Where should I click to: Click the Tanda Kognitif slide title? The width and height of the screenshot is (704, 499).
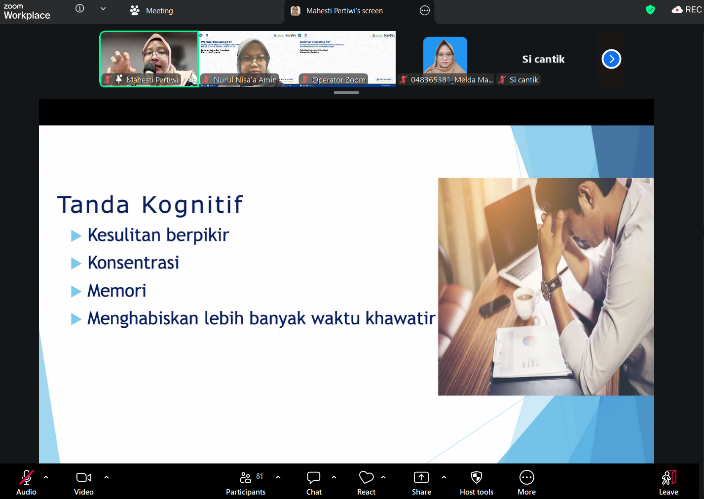point(150,205)
